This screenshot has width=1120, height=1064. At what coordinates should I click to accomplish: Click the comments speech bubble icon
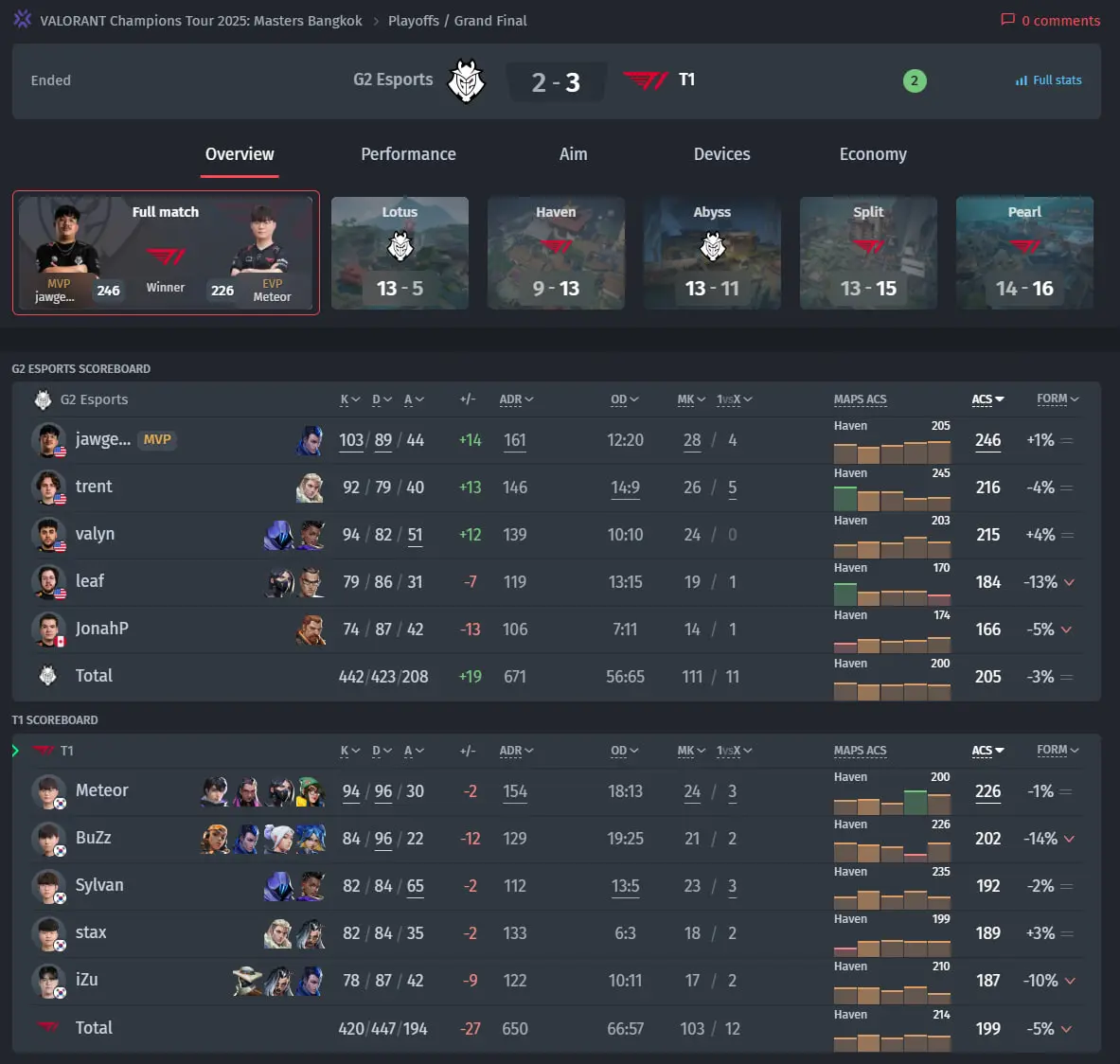coord(1007,20)
